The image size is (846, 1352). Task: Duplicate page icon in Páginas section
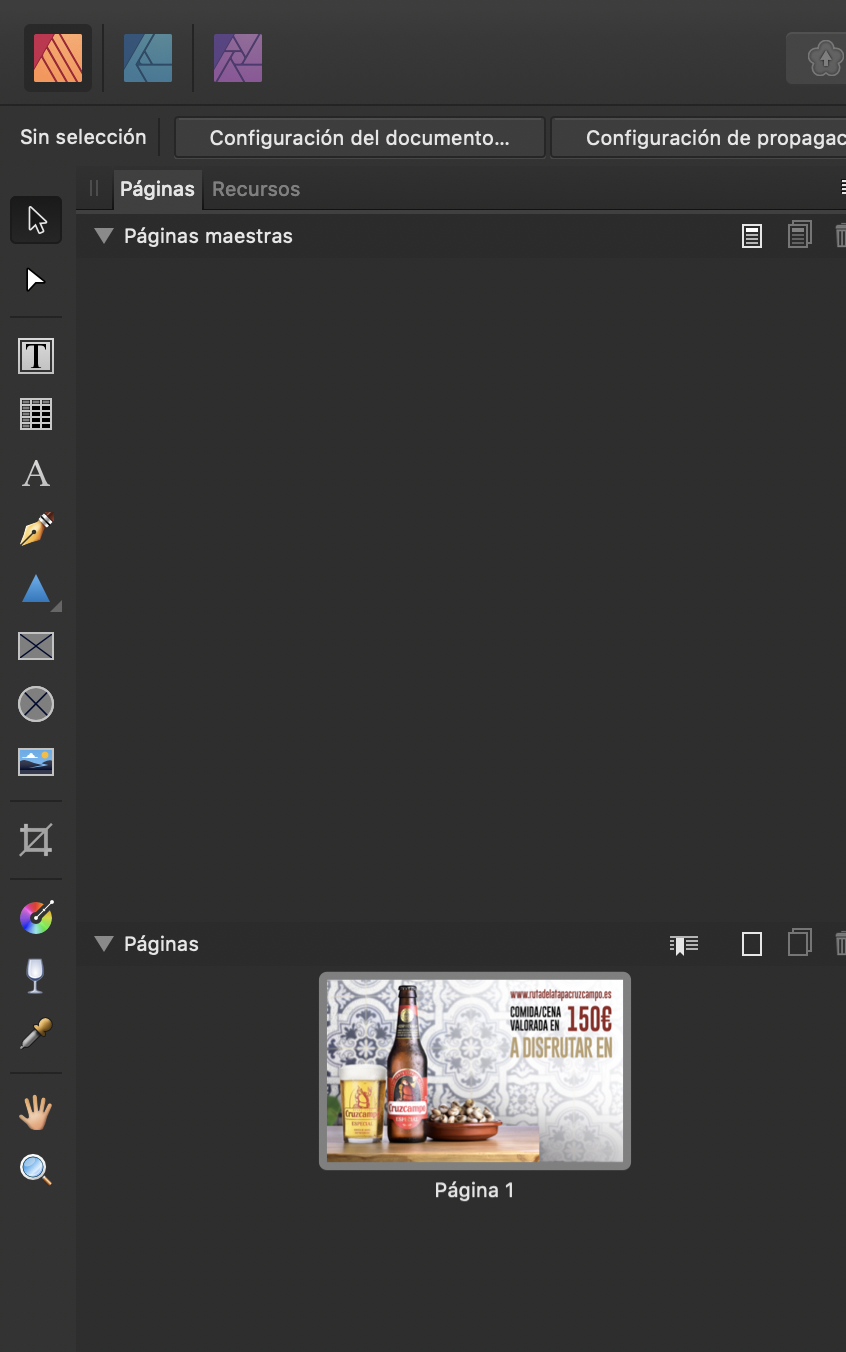tap(799, 943)
